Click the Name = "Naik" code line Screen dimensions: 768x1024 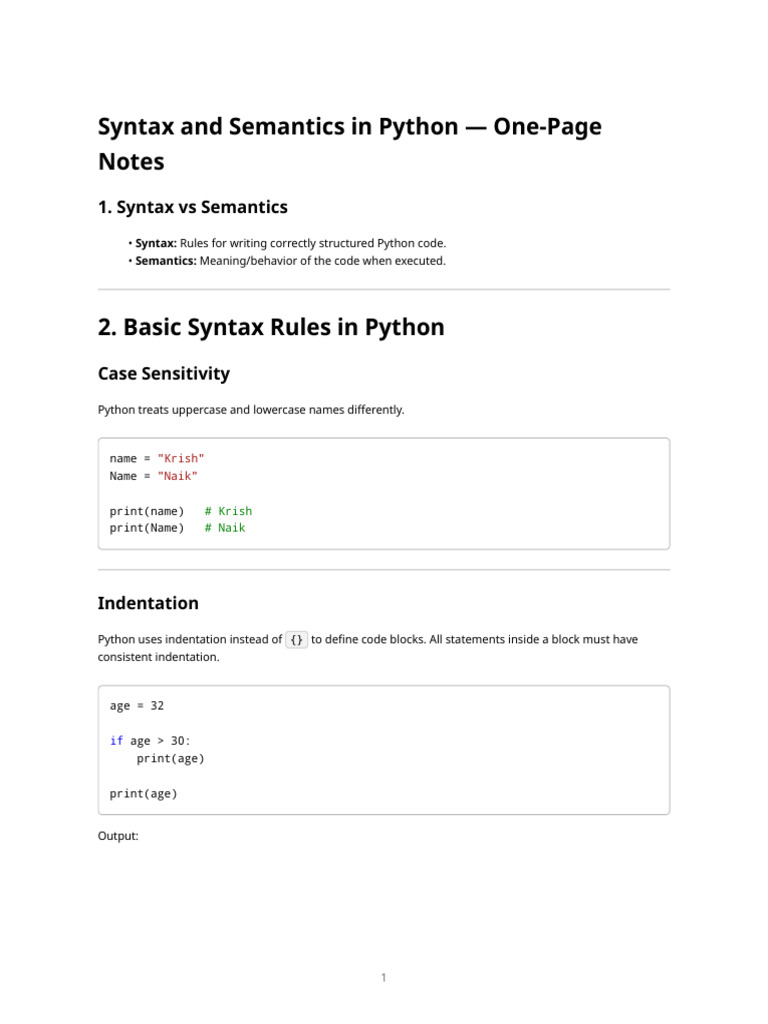[153, 476]
